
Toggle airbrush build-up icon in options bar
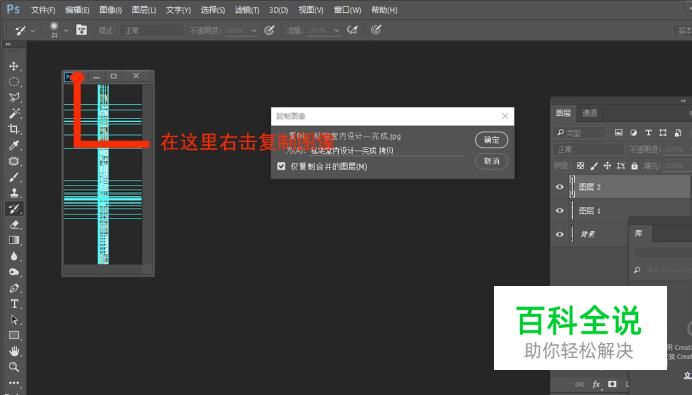pos(352,30)
